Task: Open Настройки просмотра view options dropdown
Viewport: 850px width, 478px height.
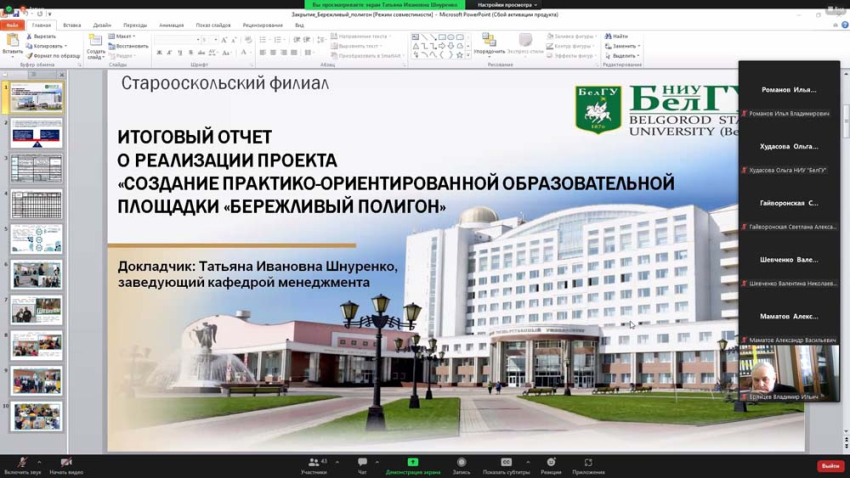Action: point(507,4)
